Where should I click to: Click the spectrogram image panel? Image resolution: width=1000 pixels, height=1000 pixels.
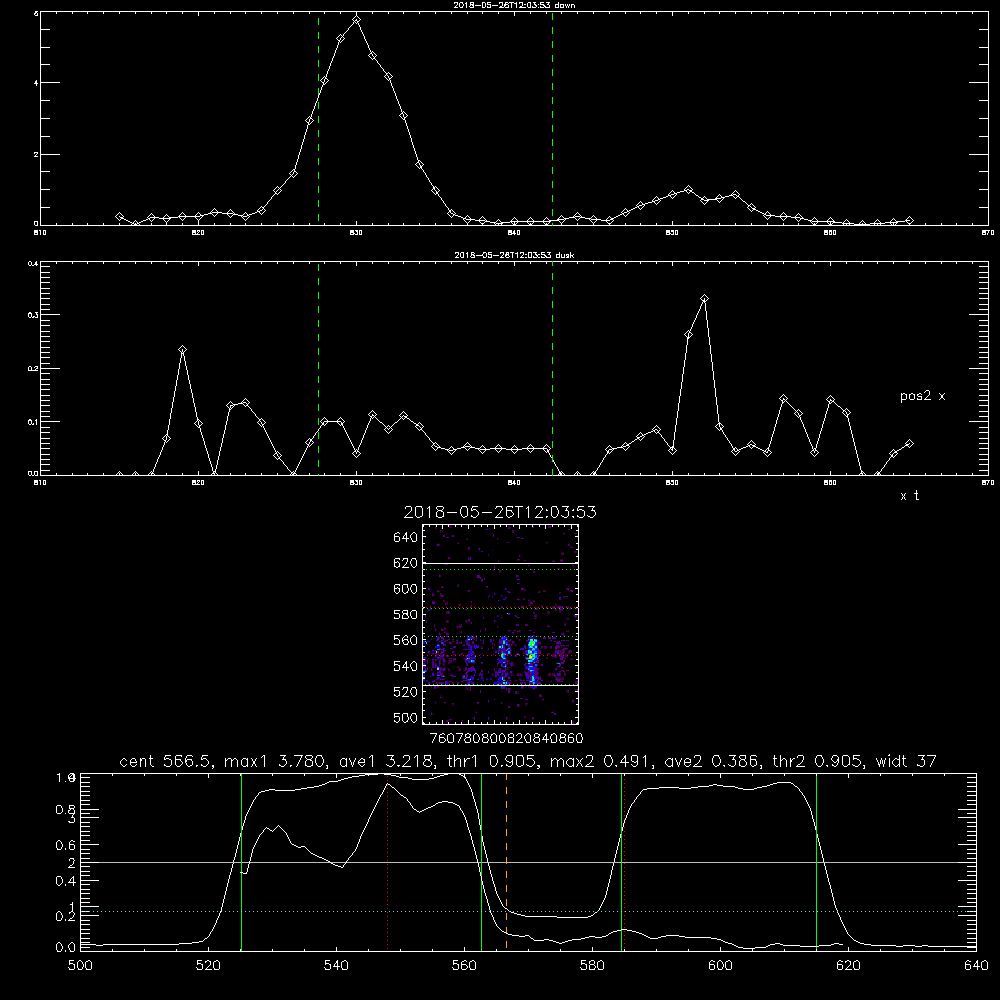pyautogui.click(x=500, y=624)
